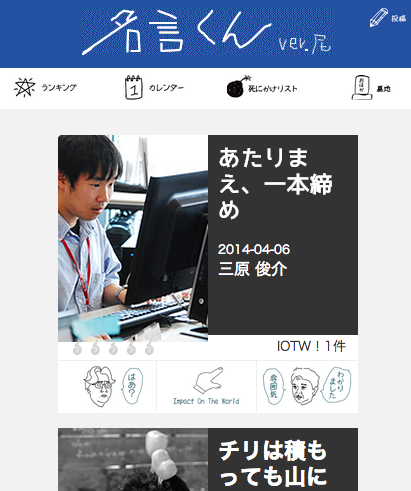Image resolution: width=411 pixels, height=491 pixels.
Task: Click the IOTW！1件 count
Action: point(311,346)
